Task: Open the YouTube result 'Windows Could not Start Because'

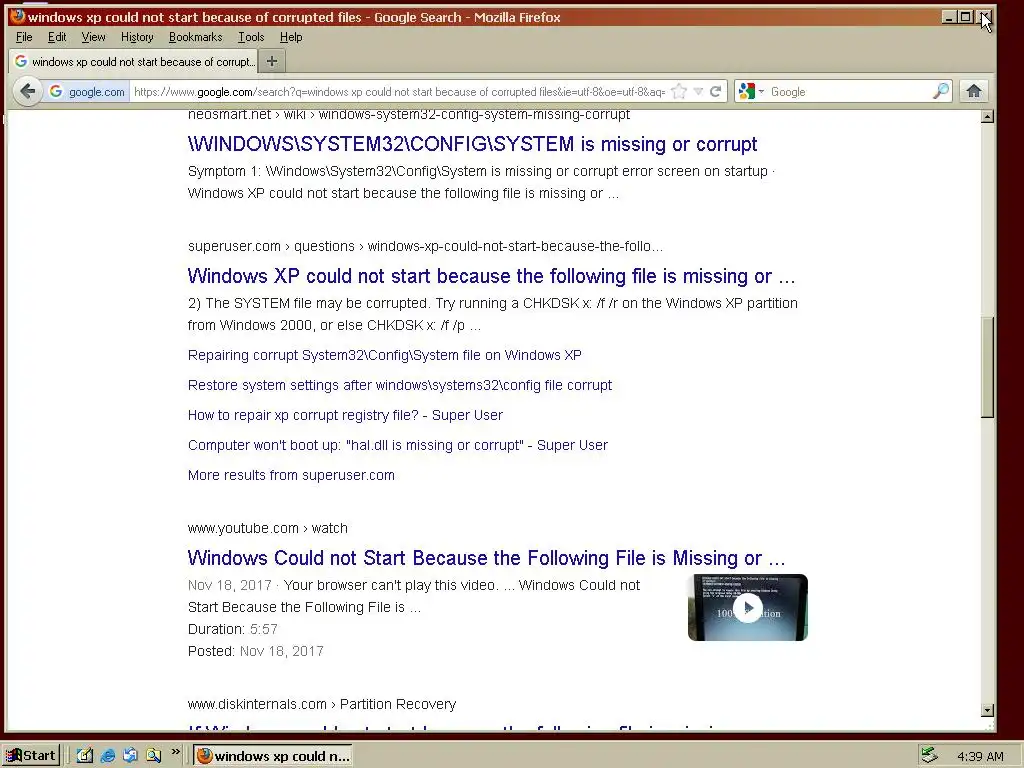Action: [x=486, y=558]
